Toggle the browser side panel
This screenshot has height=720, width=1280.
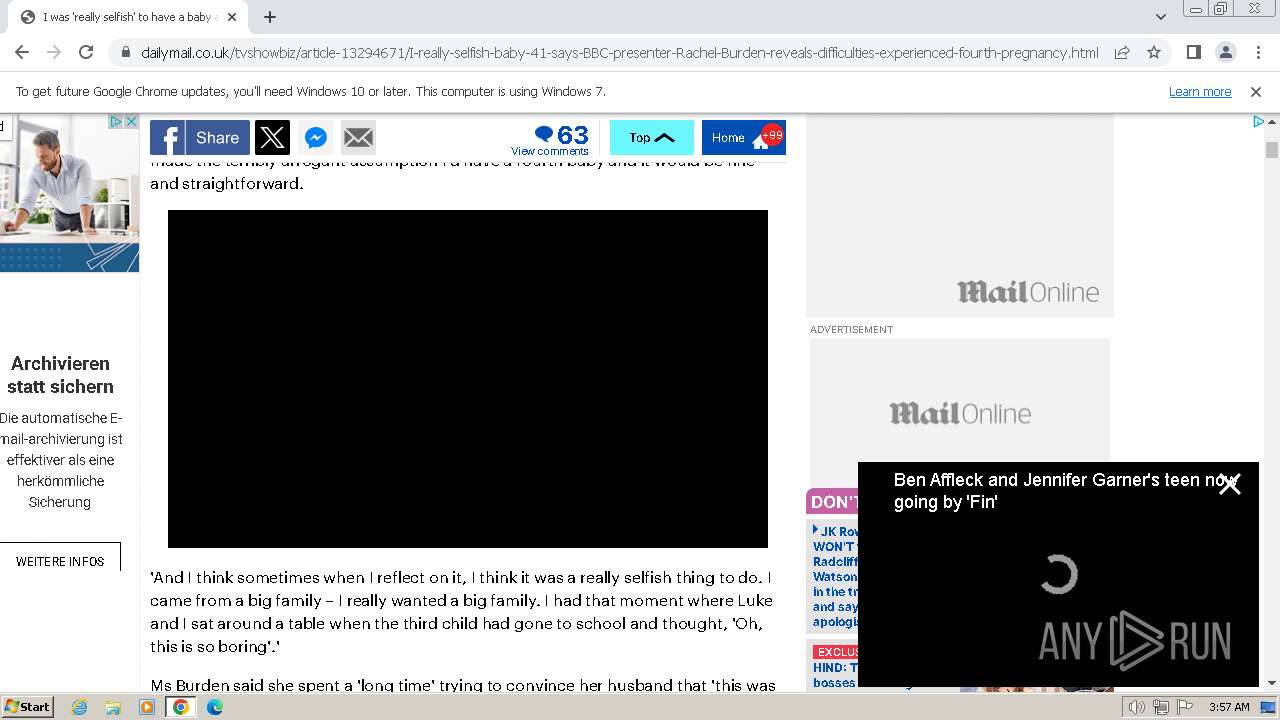tap(1193, 52)
